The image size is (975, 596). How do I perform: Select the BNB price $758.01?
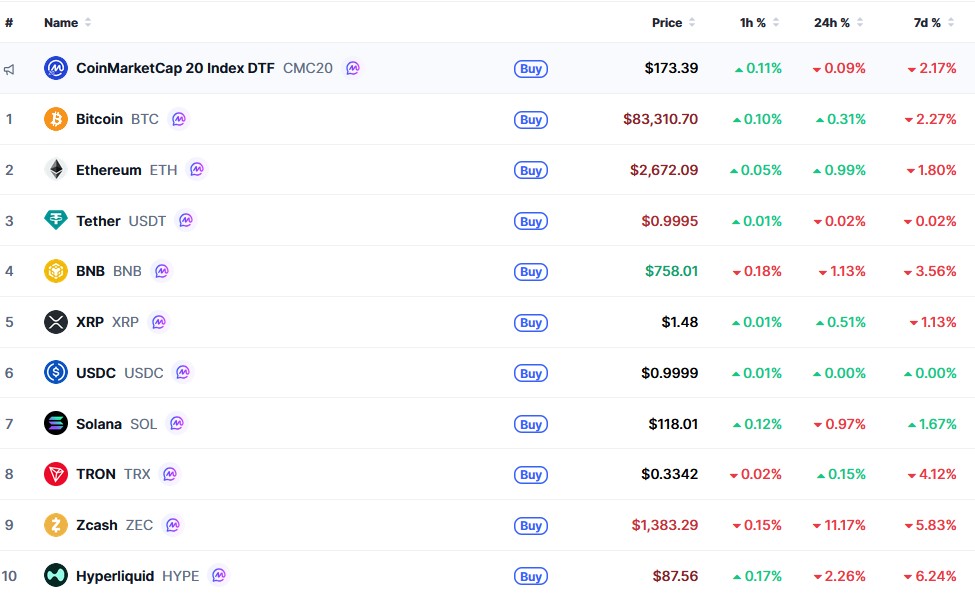coord(672,271)
